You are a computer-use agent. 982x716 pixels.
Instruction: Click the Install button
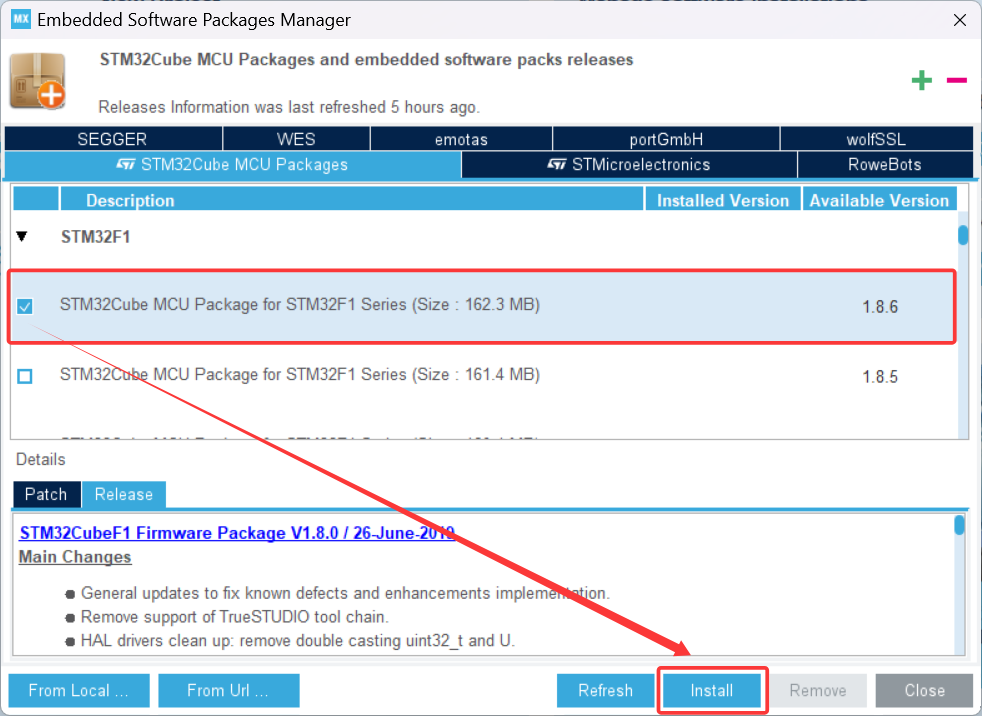(712, 690)
